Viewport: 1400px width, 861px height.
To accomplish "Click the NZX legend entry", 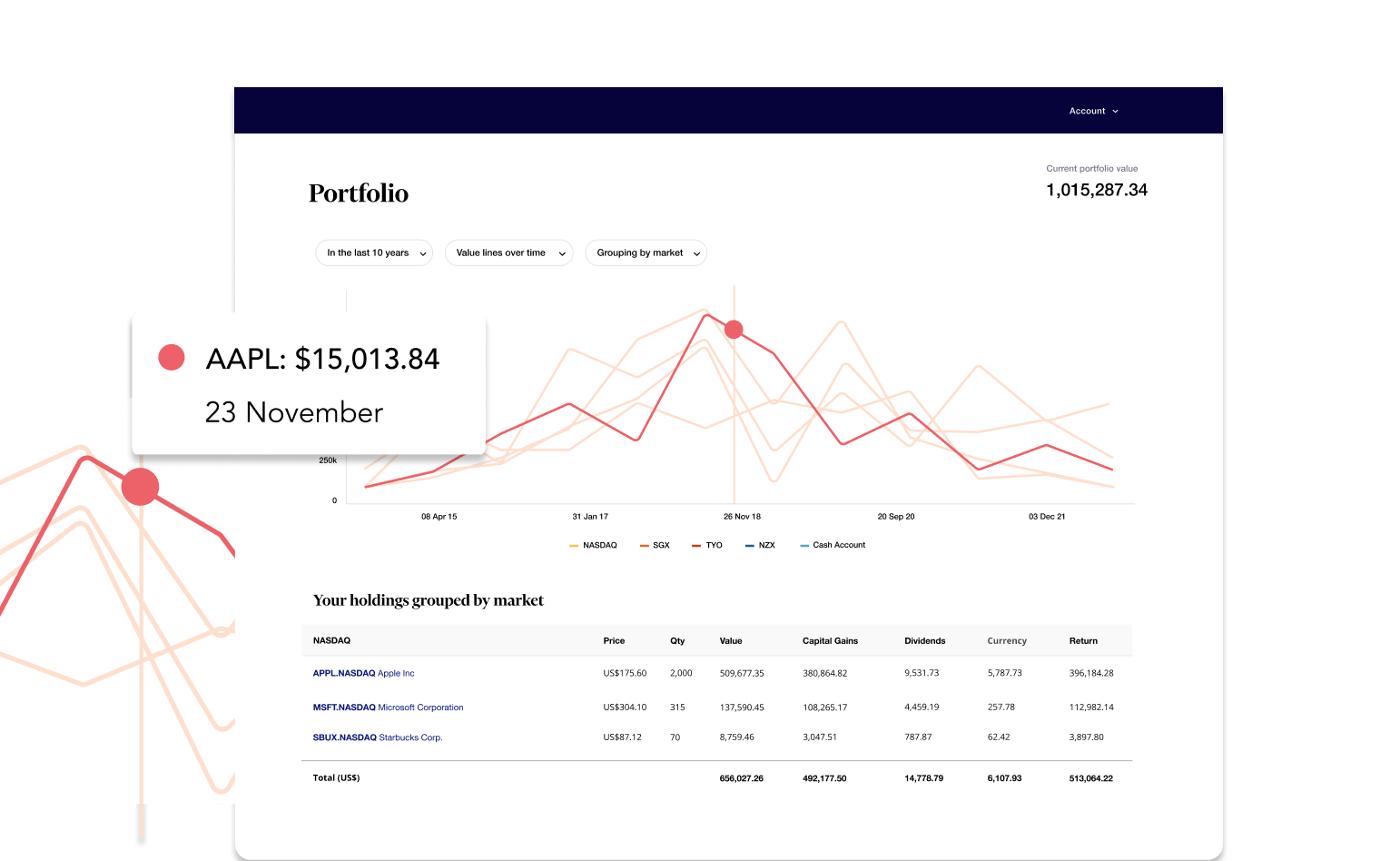I will (x=760, y=545).
